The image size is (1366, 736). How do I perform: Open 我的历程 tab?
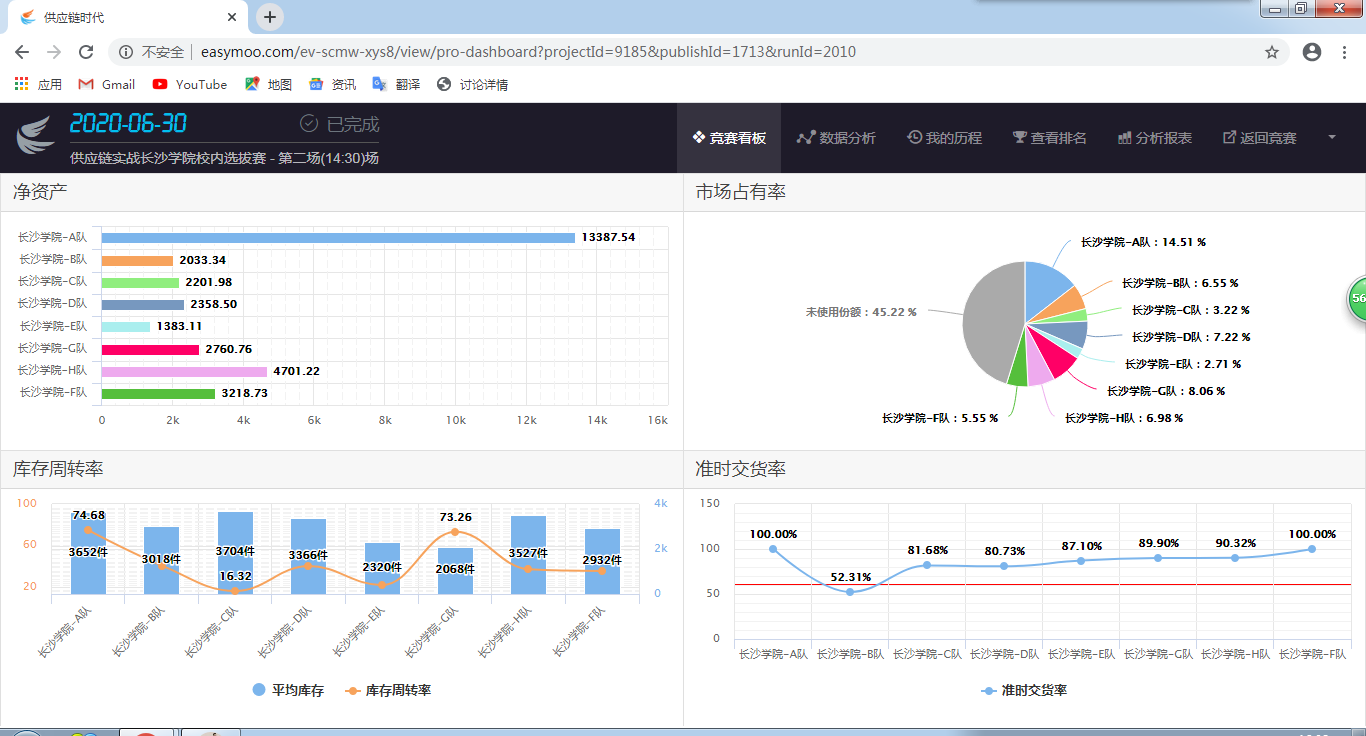tap(944, 138)
